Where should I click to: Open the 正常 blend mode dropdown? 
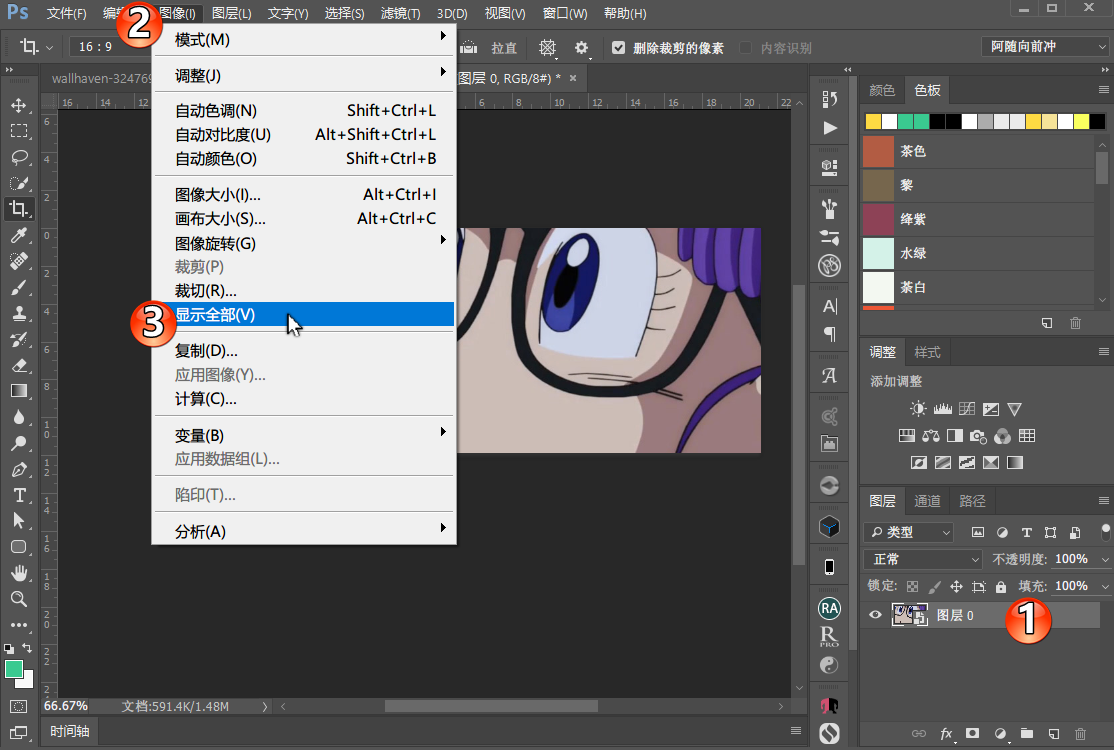pos(924,559)
